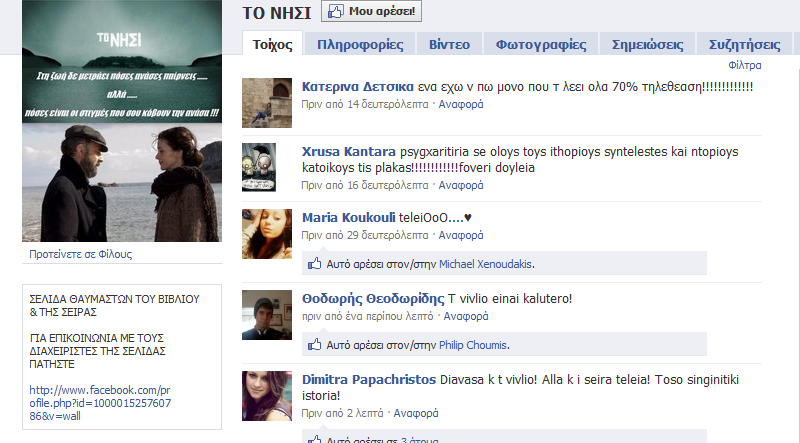The height and width of the screenshot is (443, 800).
Task: Click timestamp 'Πριν από 2 λεπτά'
Action: [342, 413]
